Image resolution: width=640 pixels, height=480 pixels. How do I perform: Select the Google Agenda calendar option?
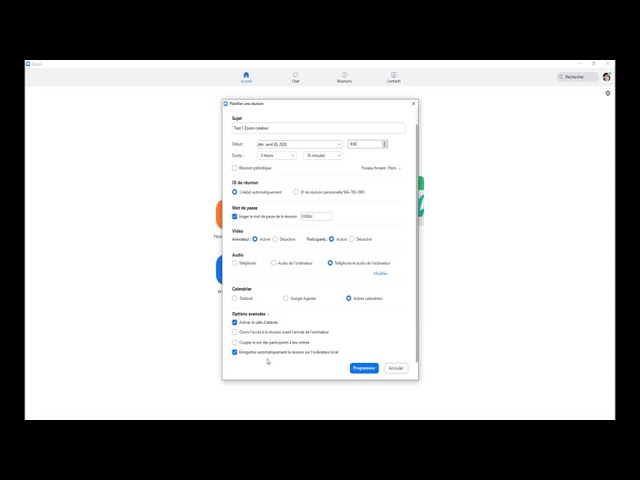click(286, 298)
